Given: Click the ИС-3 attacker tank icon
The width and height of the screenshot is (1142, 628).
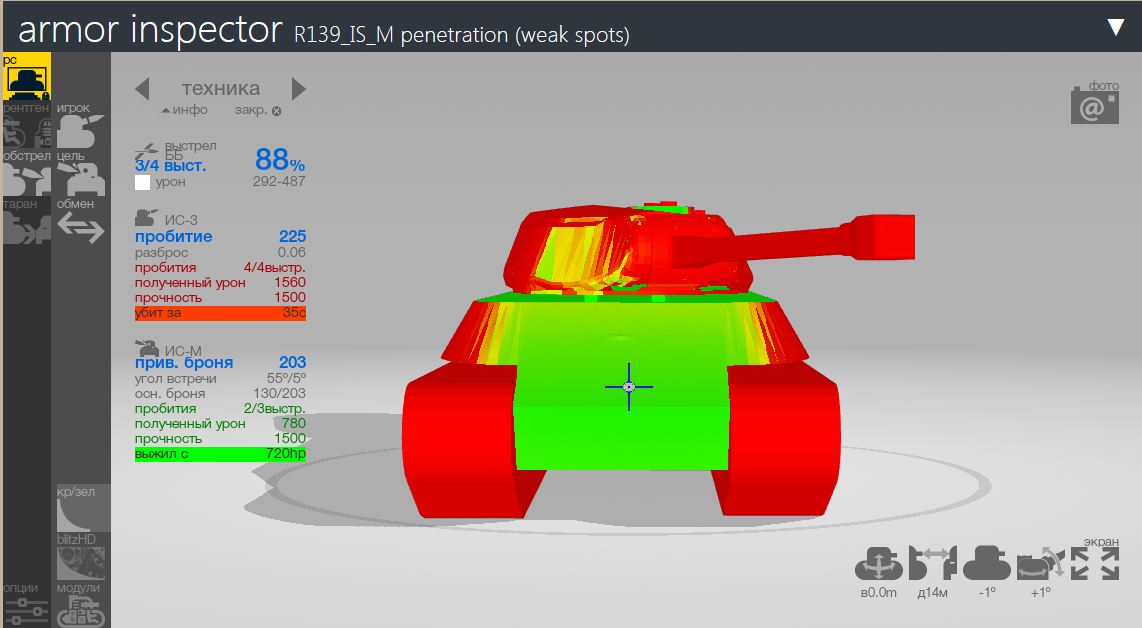Looking at the screenshot, I should click(146, 218).
